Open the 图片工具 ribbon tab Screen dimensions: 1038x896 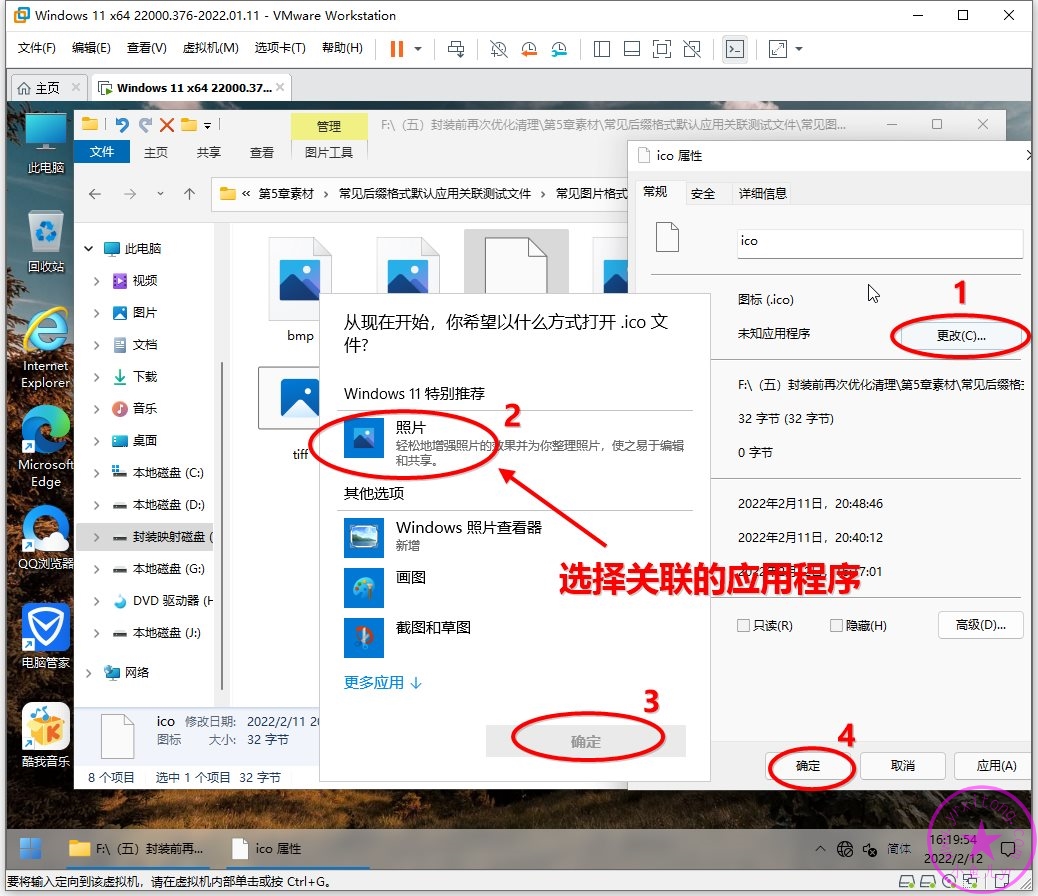click(328, 152)
